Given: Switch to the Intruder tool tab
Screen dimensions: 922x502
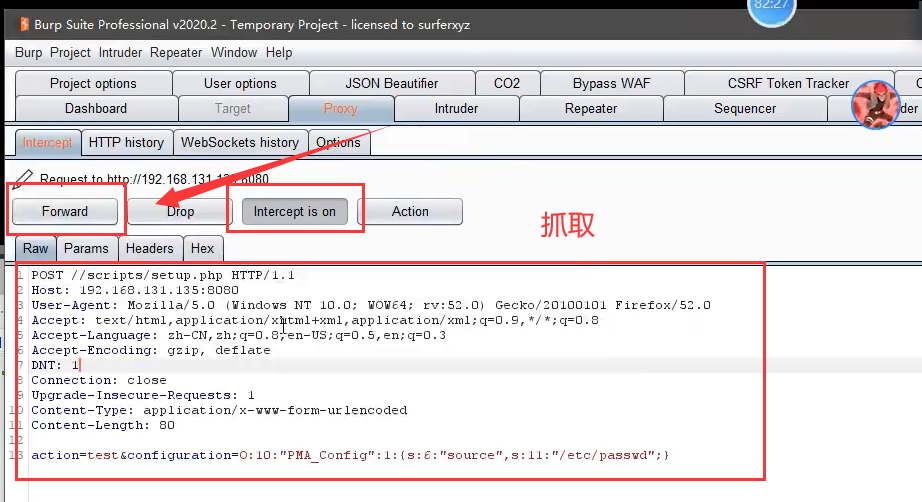Looking at the screenshot, I should (x=456, y=109).
